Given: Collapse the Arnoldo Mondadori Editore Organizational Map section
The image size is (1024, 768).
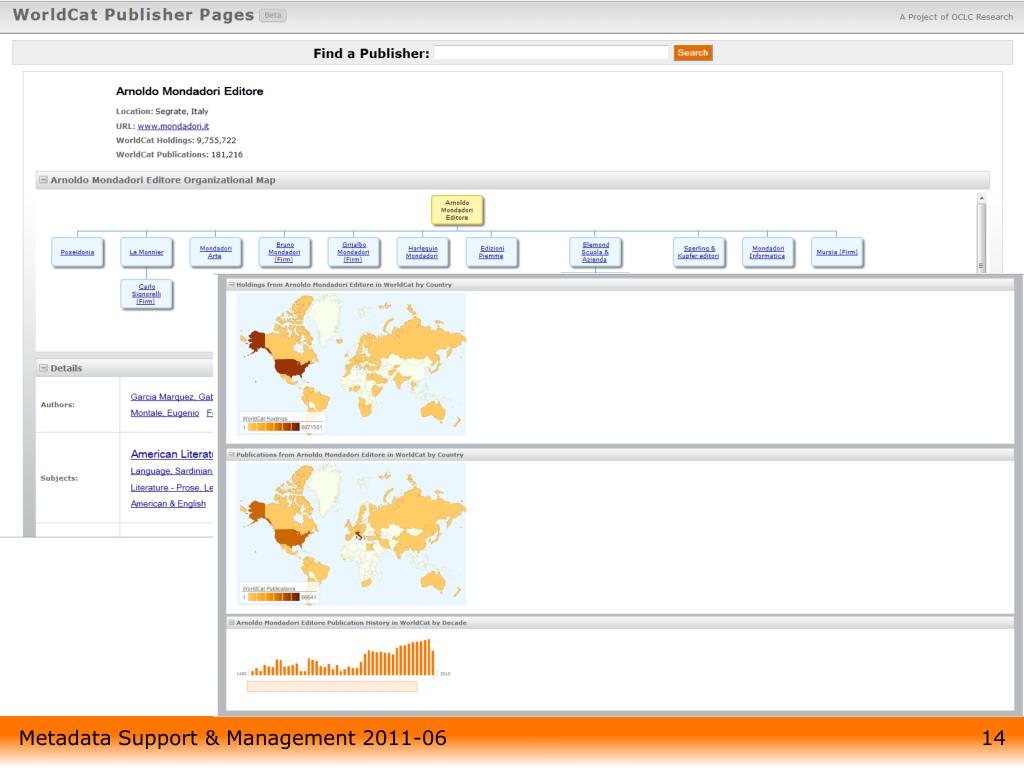Looking at the screenshot, I should [43, 180].
